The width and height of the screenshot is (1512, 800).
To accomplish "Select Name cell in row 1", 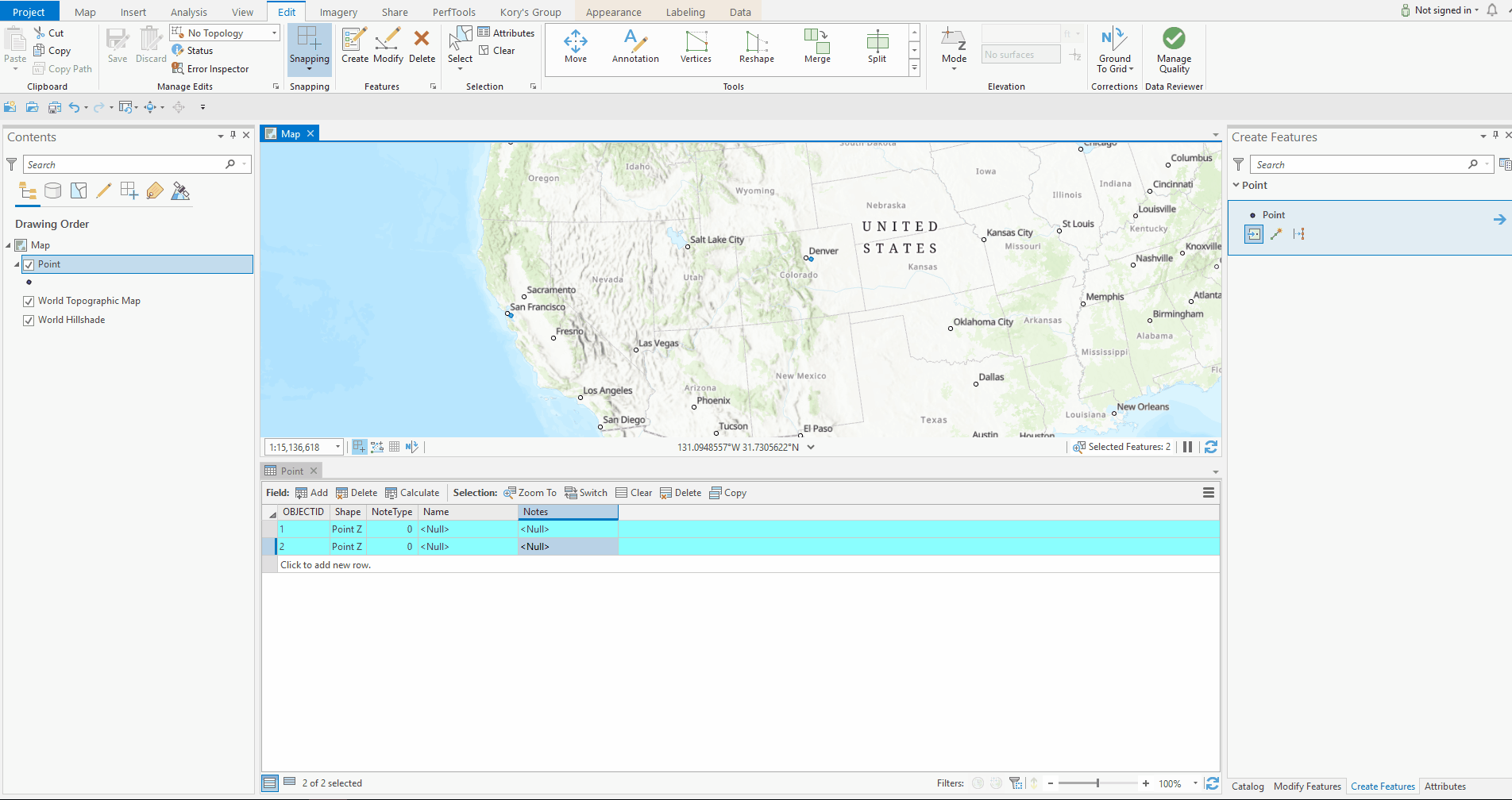I will [x=467, y=529].
